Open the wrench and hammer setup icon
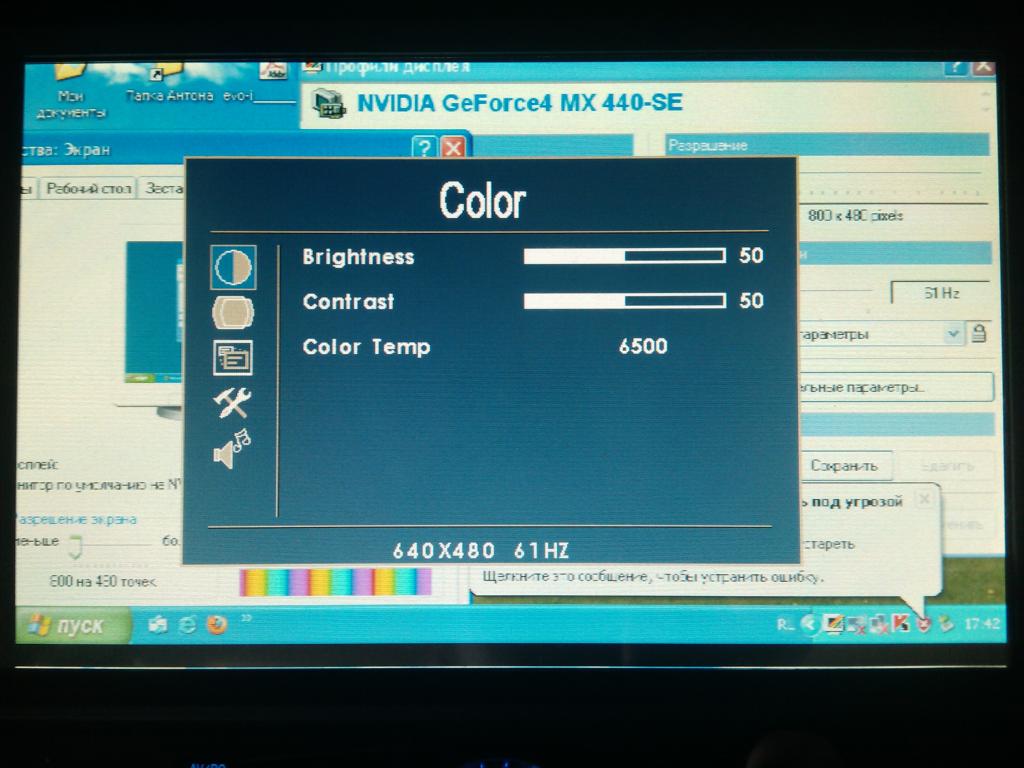 232,403
